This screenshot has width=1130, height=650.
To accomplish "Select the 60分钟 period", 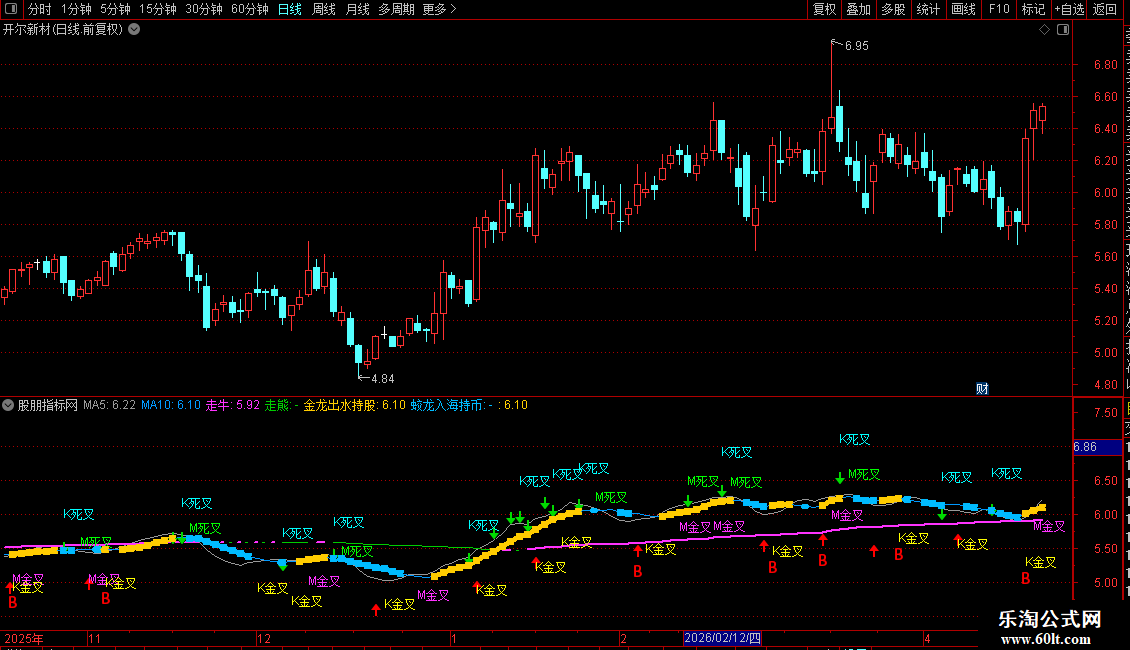I will point(250,9).
